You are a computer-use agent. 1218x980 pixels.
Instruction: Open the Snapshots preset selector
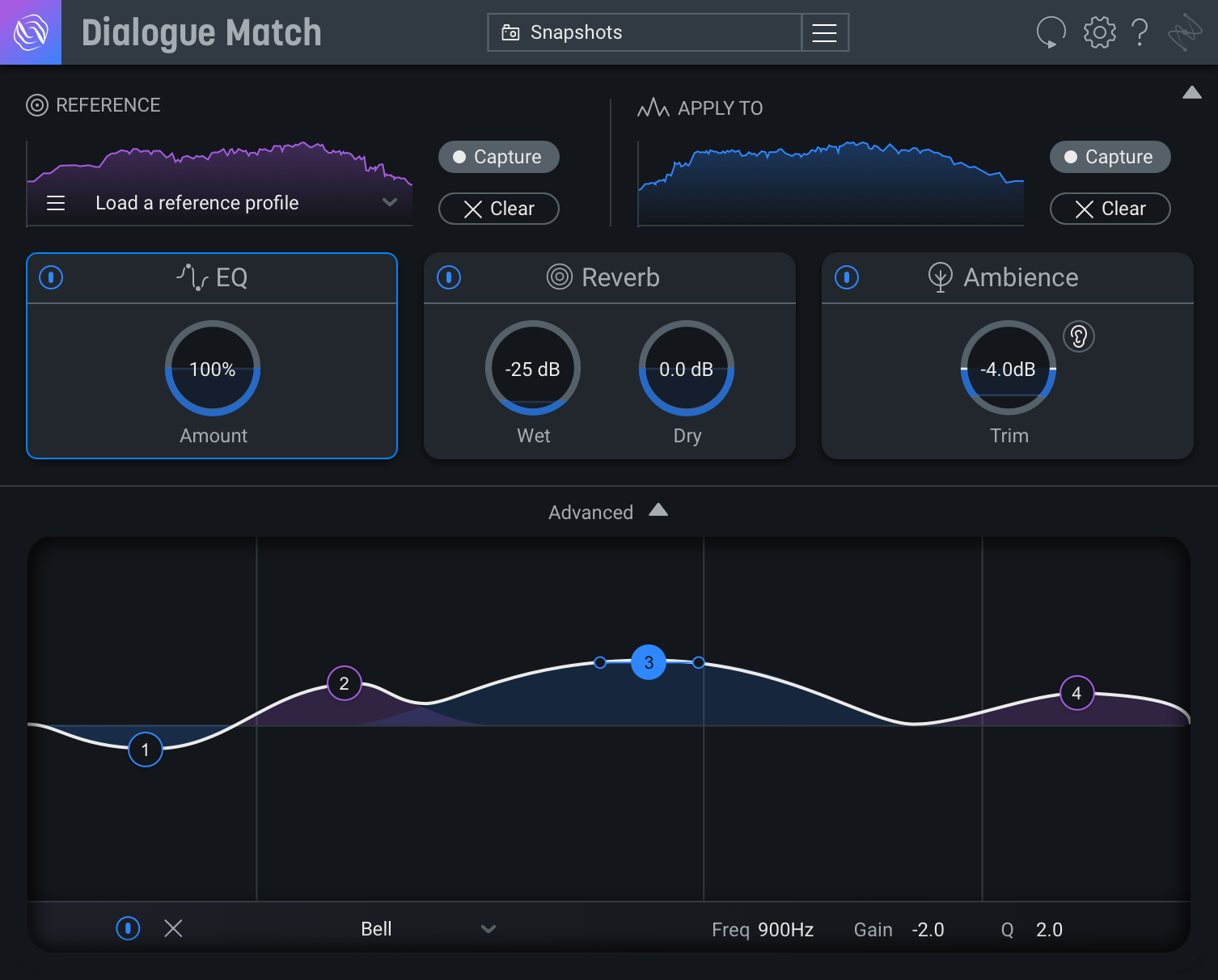click(x=645, y=32)
